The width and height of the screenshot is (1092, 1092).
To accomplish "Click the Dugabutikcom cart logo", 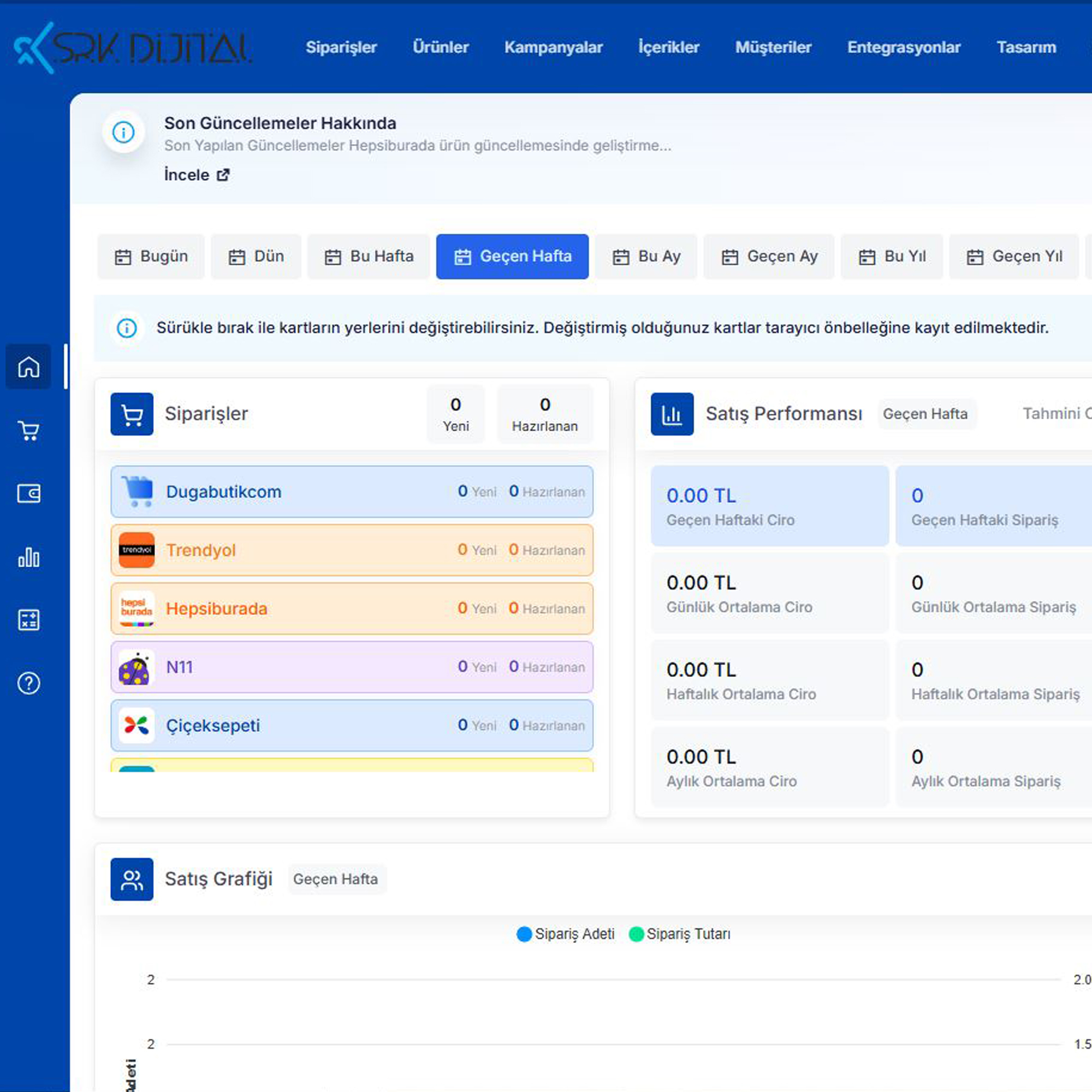I will (x=138, y=492).
